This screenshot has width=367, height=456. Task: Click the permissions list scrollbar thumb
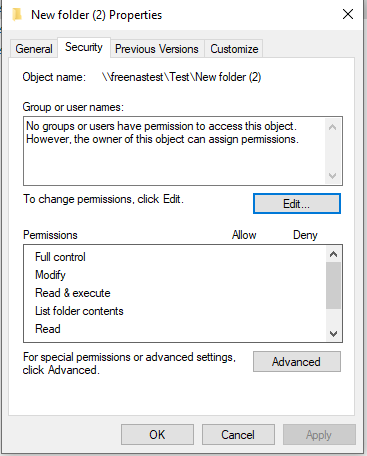coord(333,285)
